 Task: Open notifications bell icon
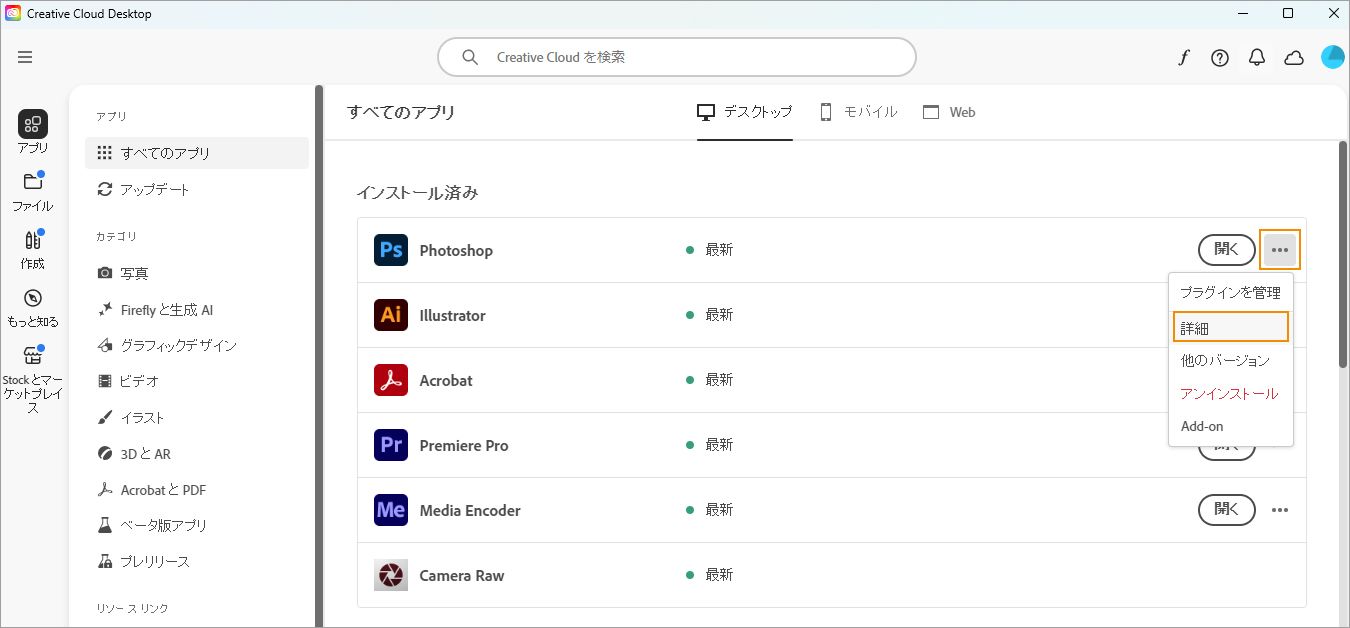tap(1257, 57)
